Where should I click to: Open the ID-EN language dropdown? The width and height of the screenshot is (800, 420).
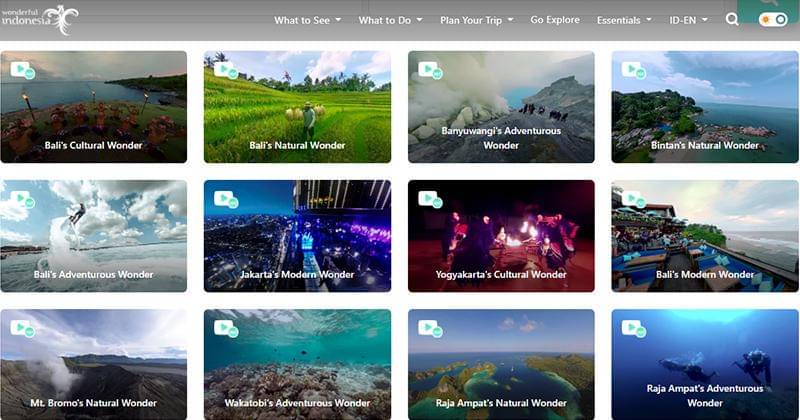(689, 20)
